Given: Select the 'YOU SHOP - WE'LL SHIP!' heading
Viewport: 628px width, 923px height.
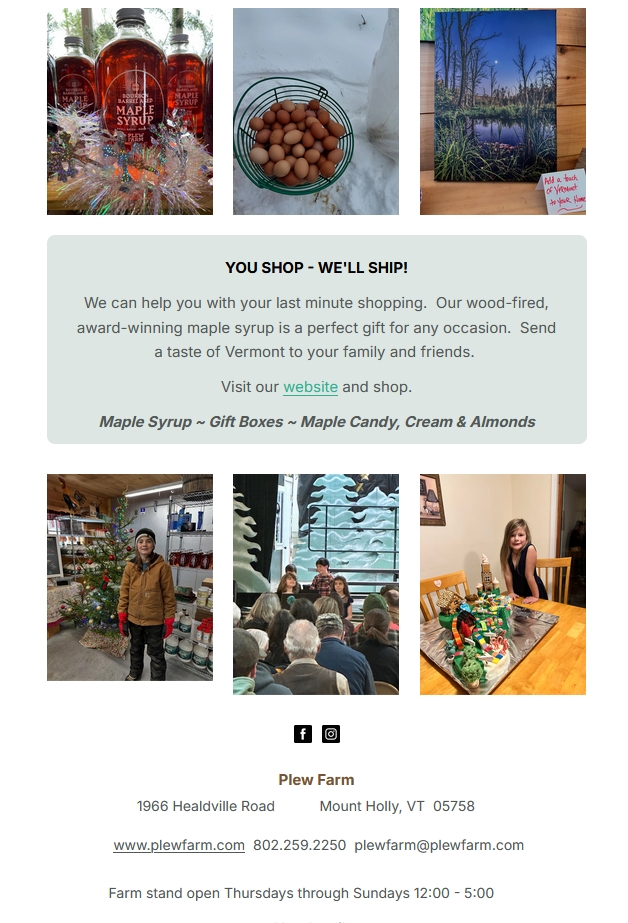Looking at the screenshot, I should (317, 268).
